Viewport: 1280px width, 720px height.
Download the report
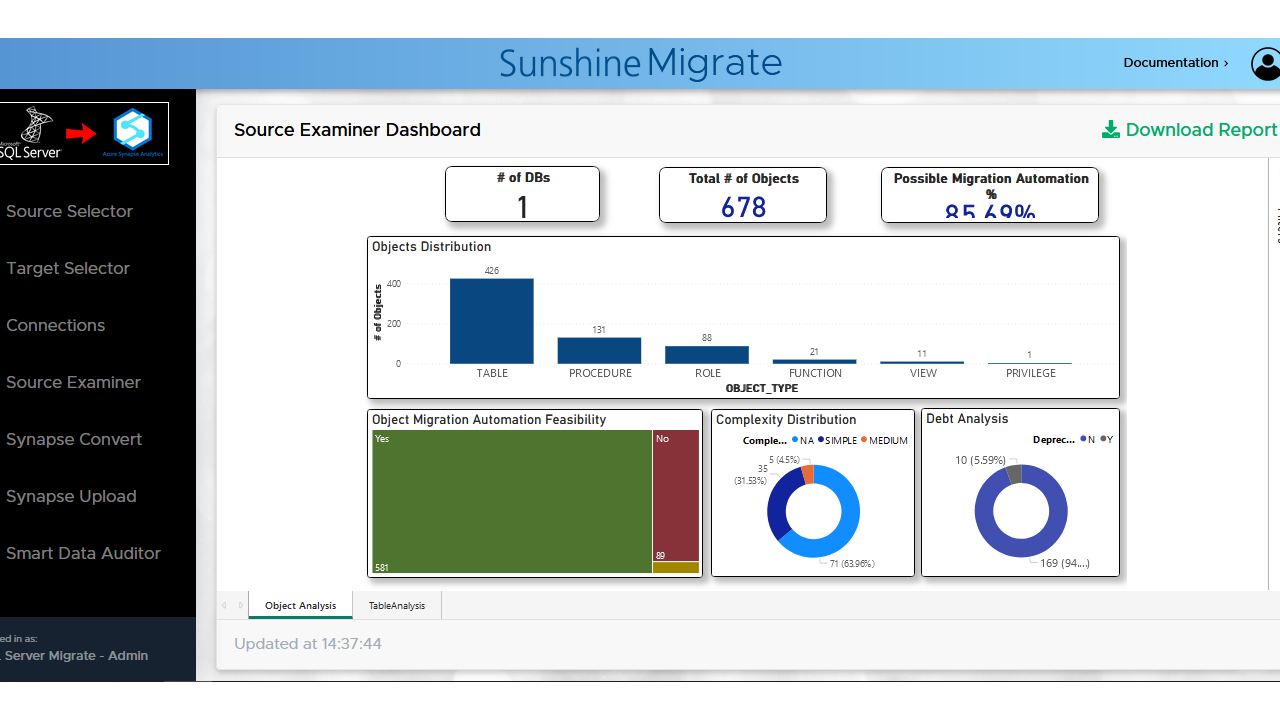[1189, 130]
